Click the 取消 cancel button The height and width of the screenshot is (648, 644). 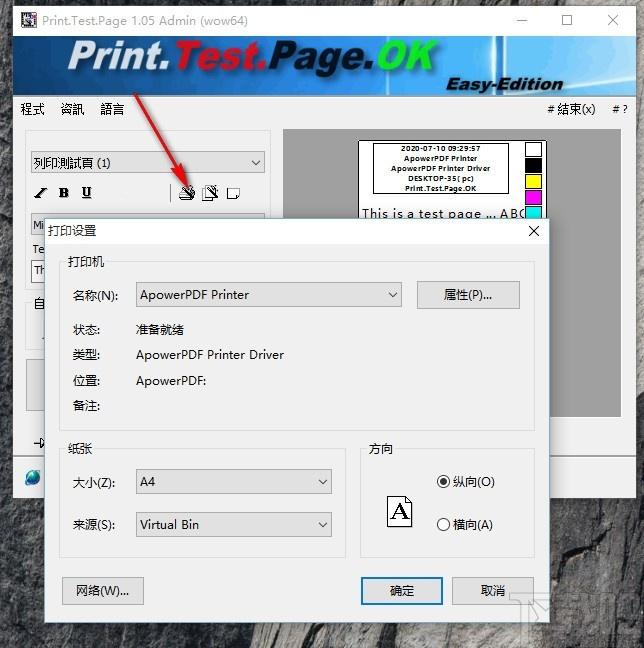click(x=493, y=591)
